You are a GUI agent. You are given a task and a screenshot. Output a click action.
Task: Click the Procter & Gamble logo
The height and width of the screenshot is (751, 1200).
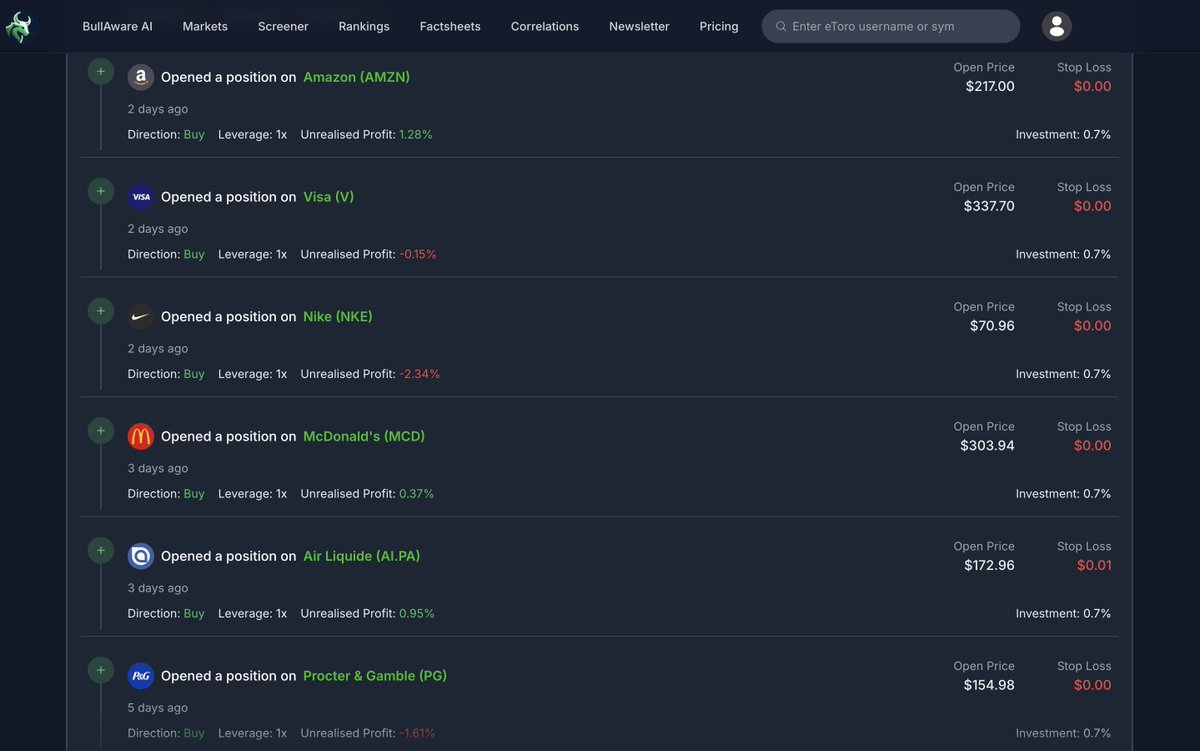tap(141, 676)
